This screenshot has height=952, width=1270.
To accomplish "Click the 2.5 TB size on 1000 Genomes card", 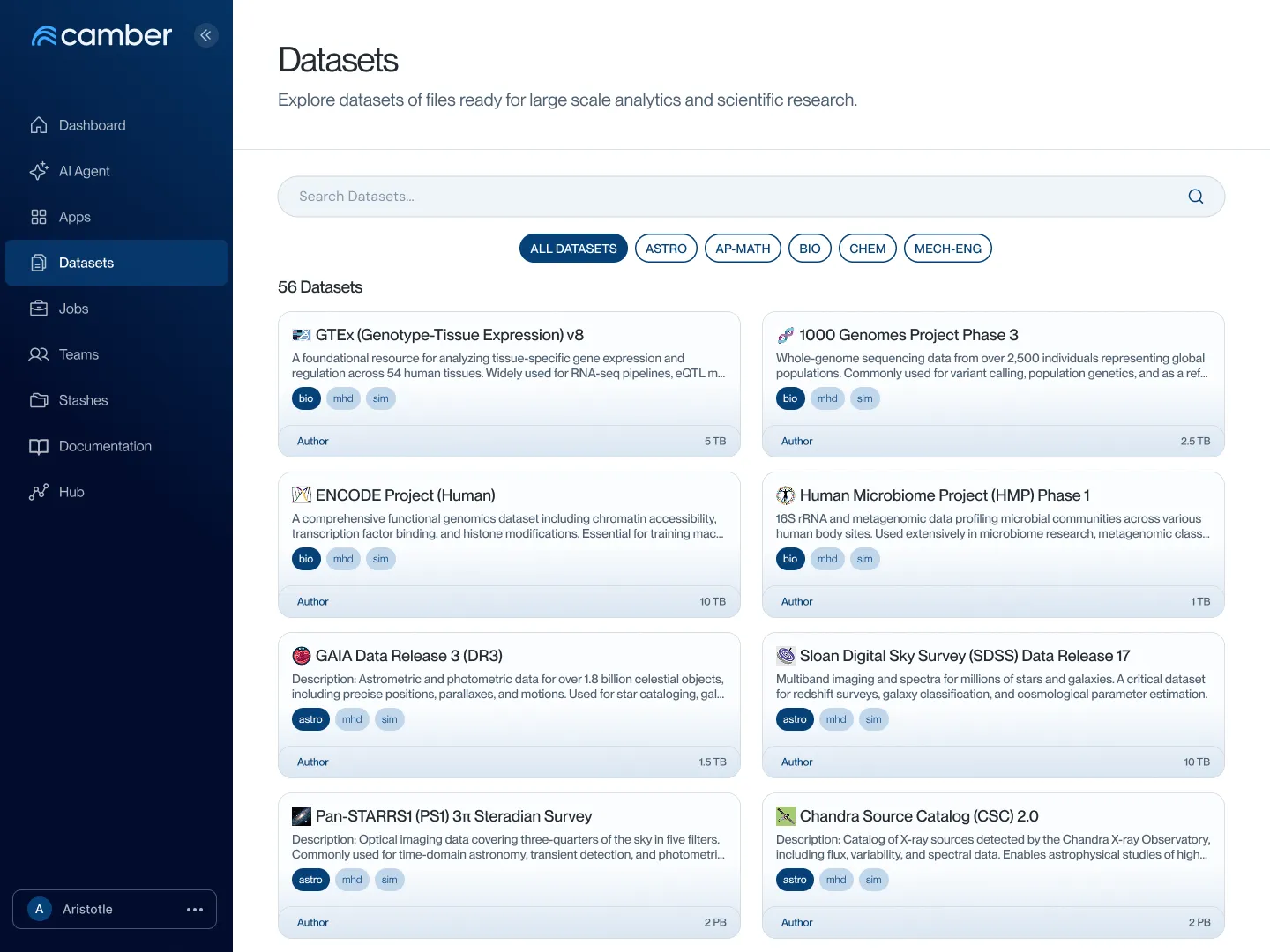I will pyautogui.click(x=1195, y=441).
